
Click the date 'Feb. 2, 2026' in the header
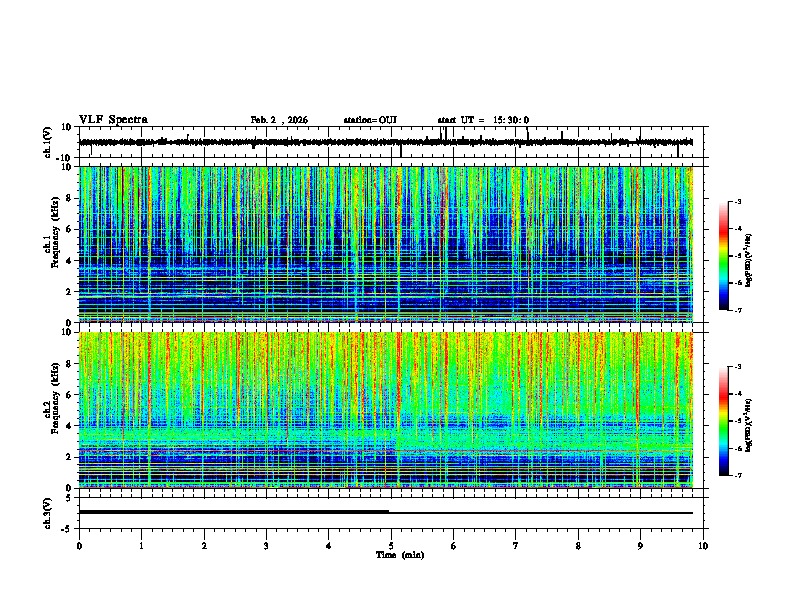click(279, 120)
